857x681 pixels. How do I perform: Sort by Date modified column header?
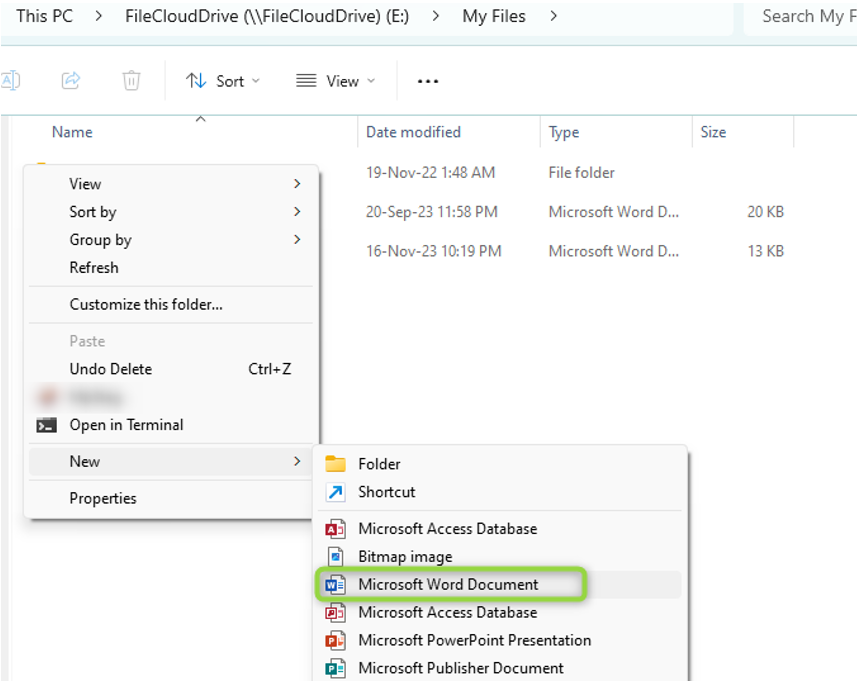[413, 132]
